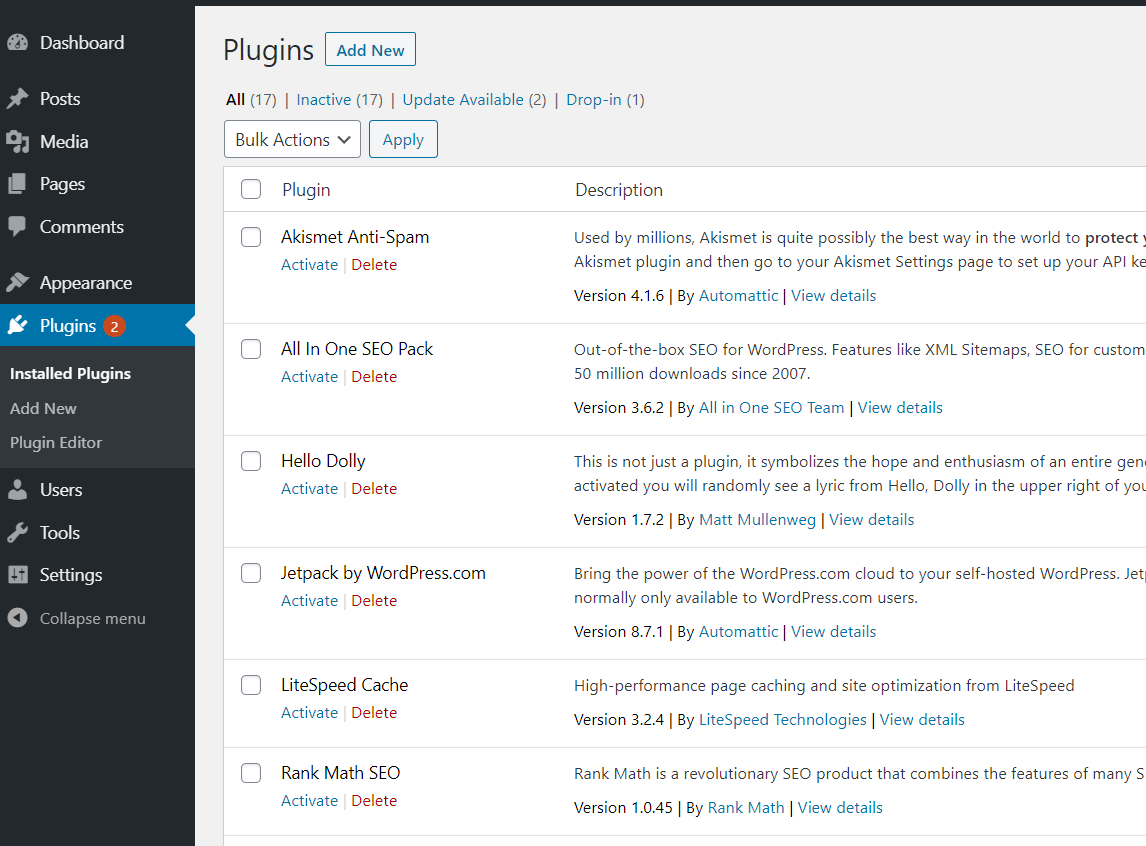Click the Description column header
The image size is (1146, 846).
coord(619,190)
